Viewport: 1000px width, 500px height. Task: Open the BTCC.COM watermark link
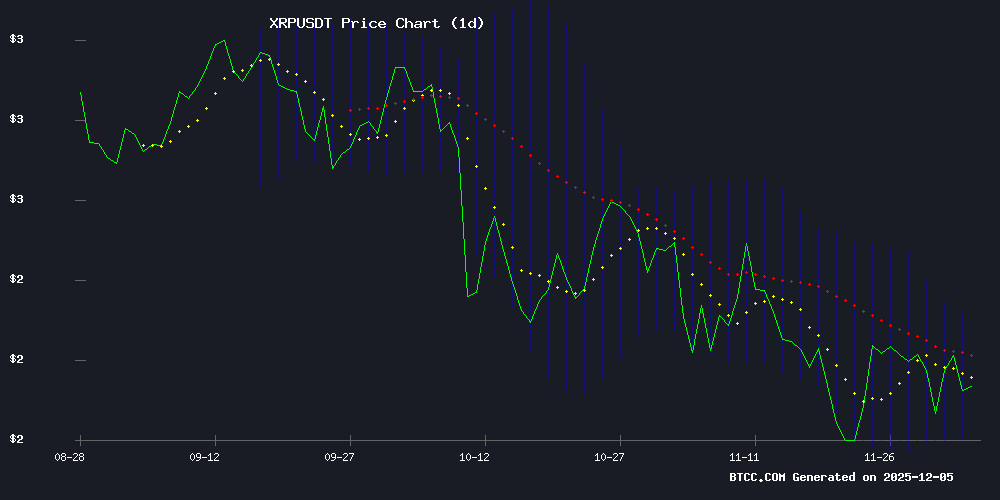pyautogui.click(x=758, y=477)
